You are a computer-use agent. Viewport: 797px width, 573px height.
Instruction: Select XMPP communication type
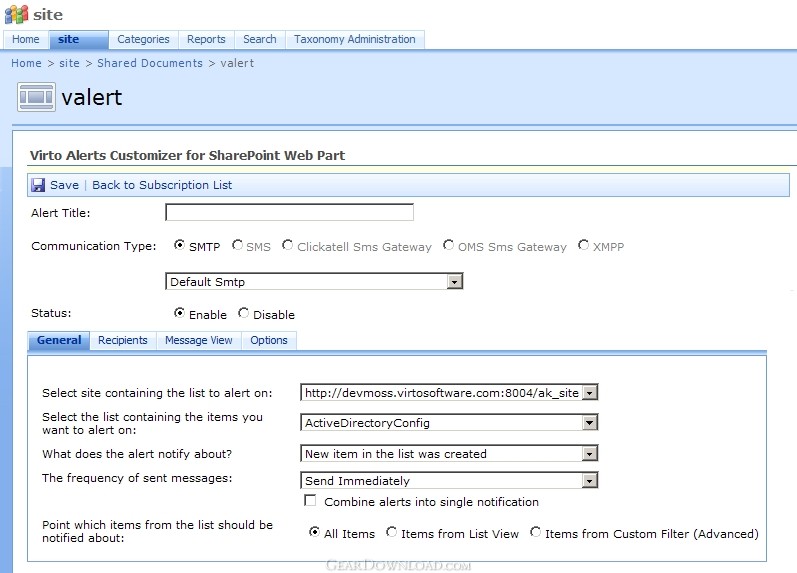coord(584,245)
